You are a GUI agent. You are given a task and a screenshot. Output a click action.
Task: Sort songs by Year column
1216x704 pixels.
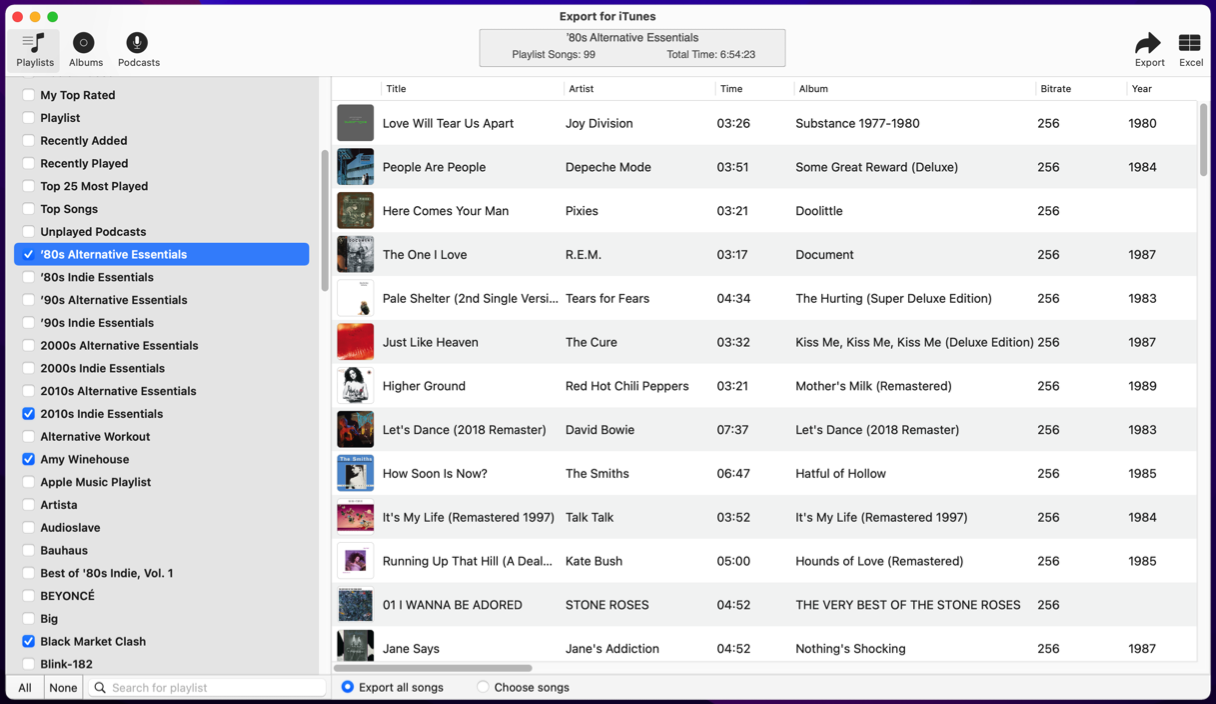pyautogui.click(x=1141, y=89)
